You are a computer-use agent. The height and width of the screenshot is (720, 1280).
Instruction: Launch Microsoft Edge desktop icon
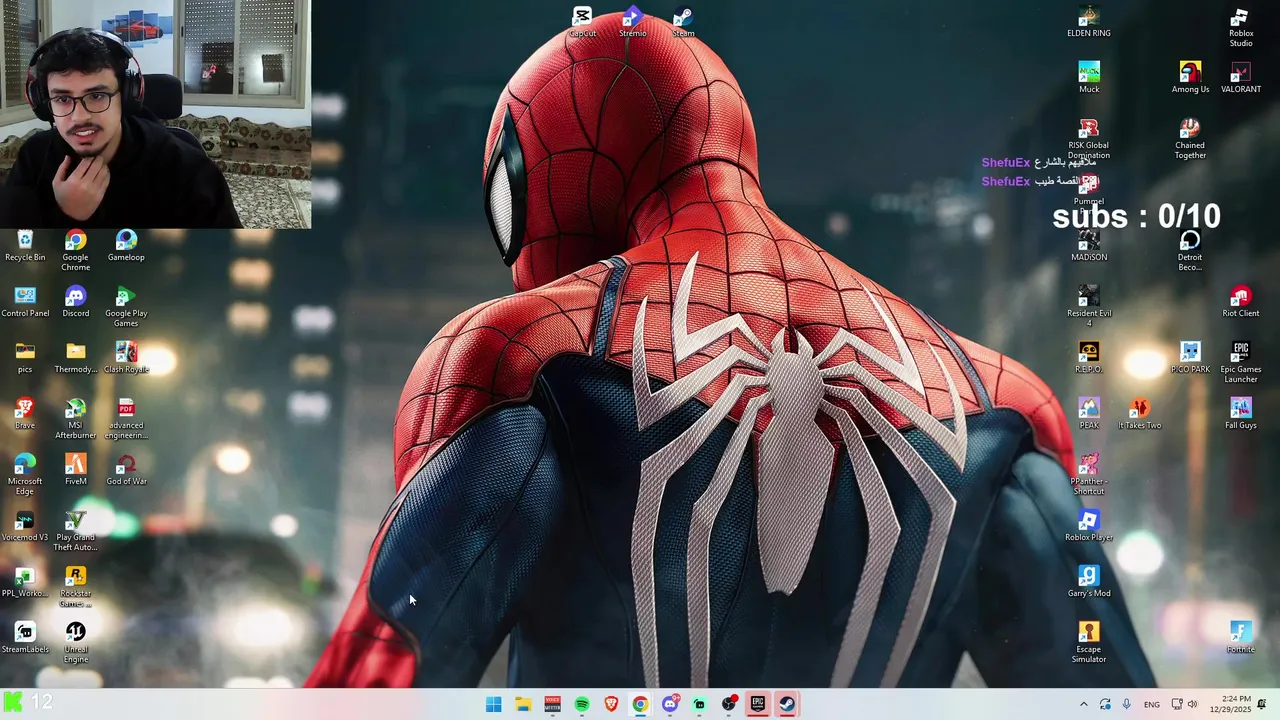point(25,475)
